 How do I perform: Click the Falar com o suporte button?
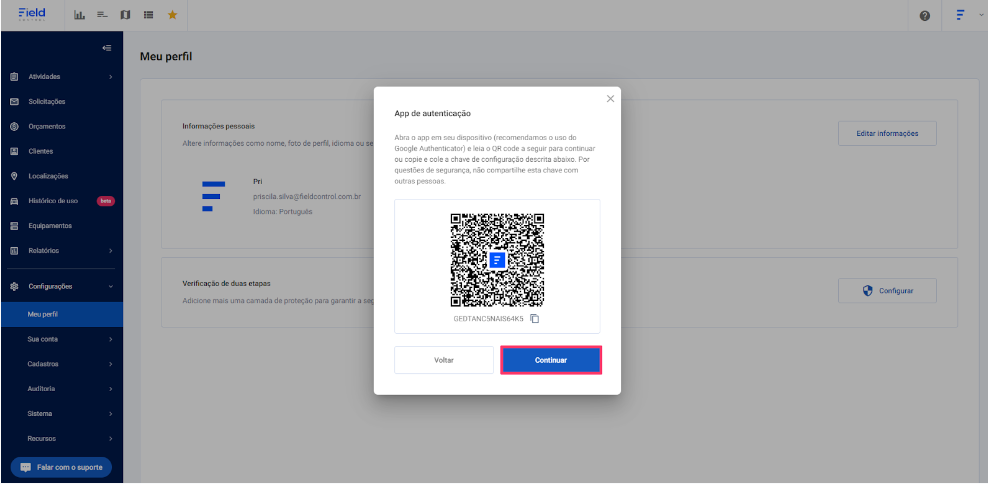click(61, 468)
